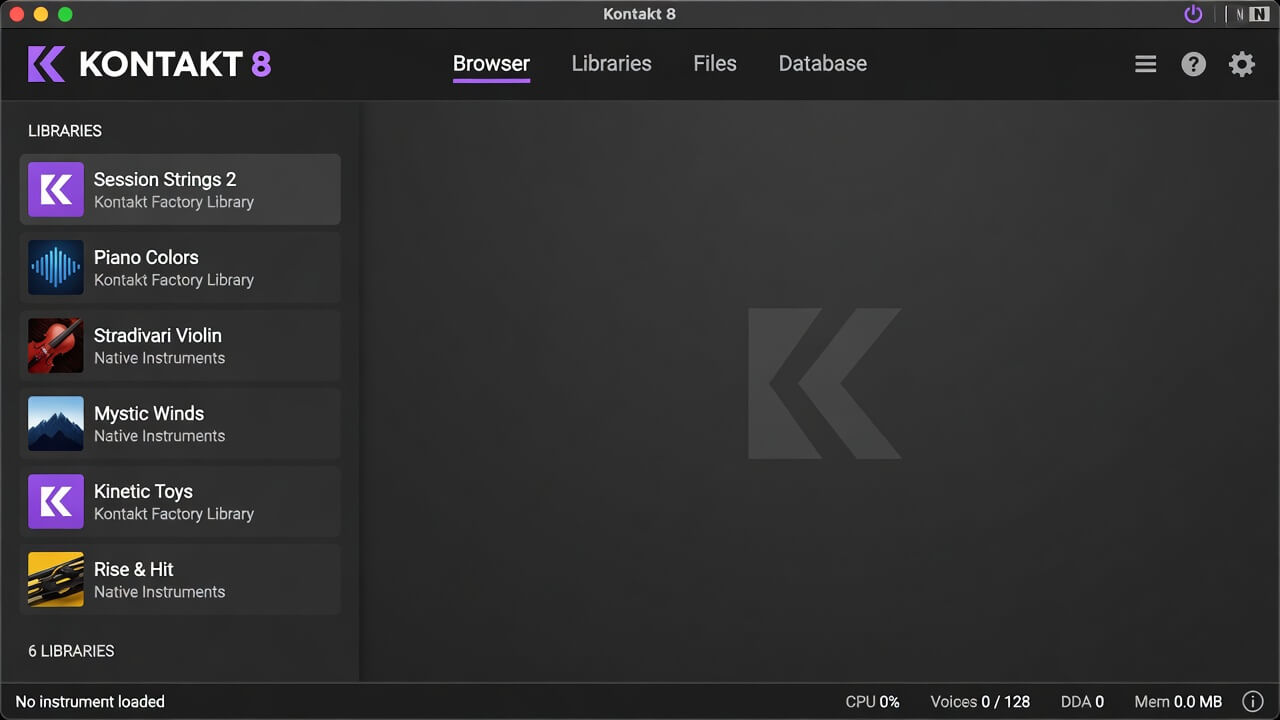The width and height of the screenshot is (1280, 720).
Task: Close the Kontakt 8 window
Action: [17, 14]
